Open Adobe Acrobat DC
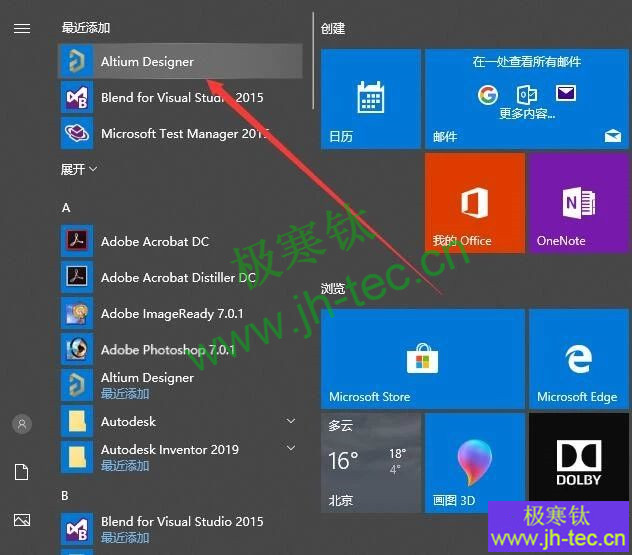This screenshot has height=555, width=632. click(x=180, y=241)
